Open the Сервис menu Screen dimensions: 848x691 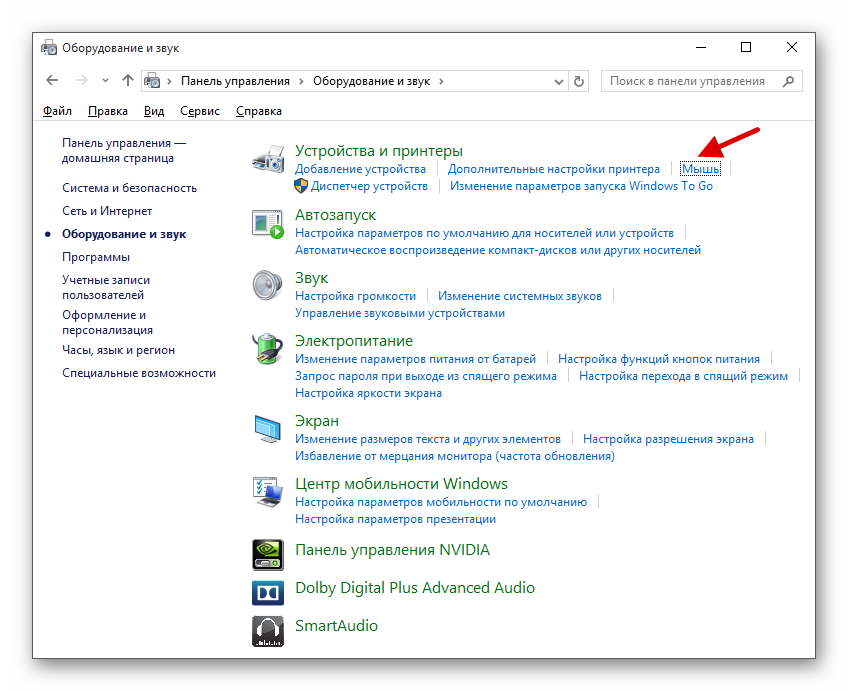[x=200, y=111]
